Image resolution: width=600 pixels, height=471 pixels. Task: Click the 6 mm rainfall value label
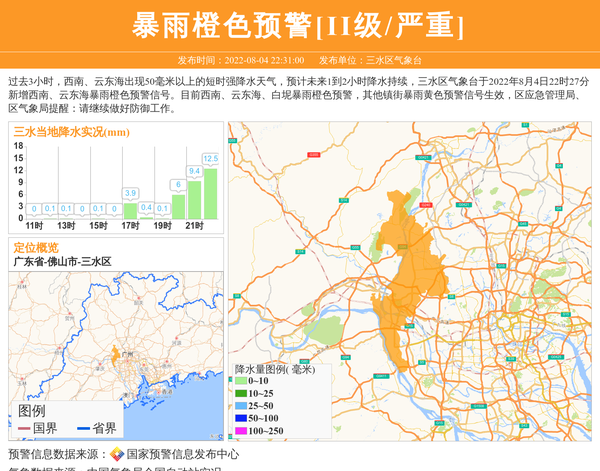point(178,184)
